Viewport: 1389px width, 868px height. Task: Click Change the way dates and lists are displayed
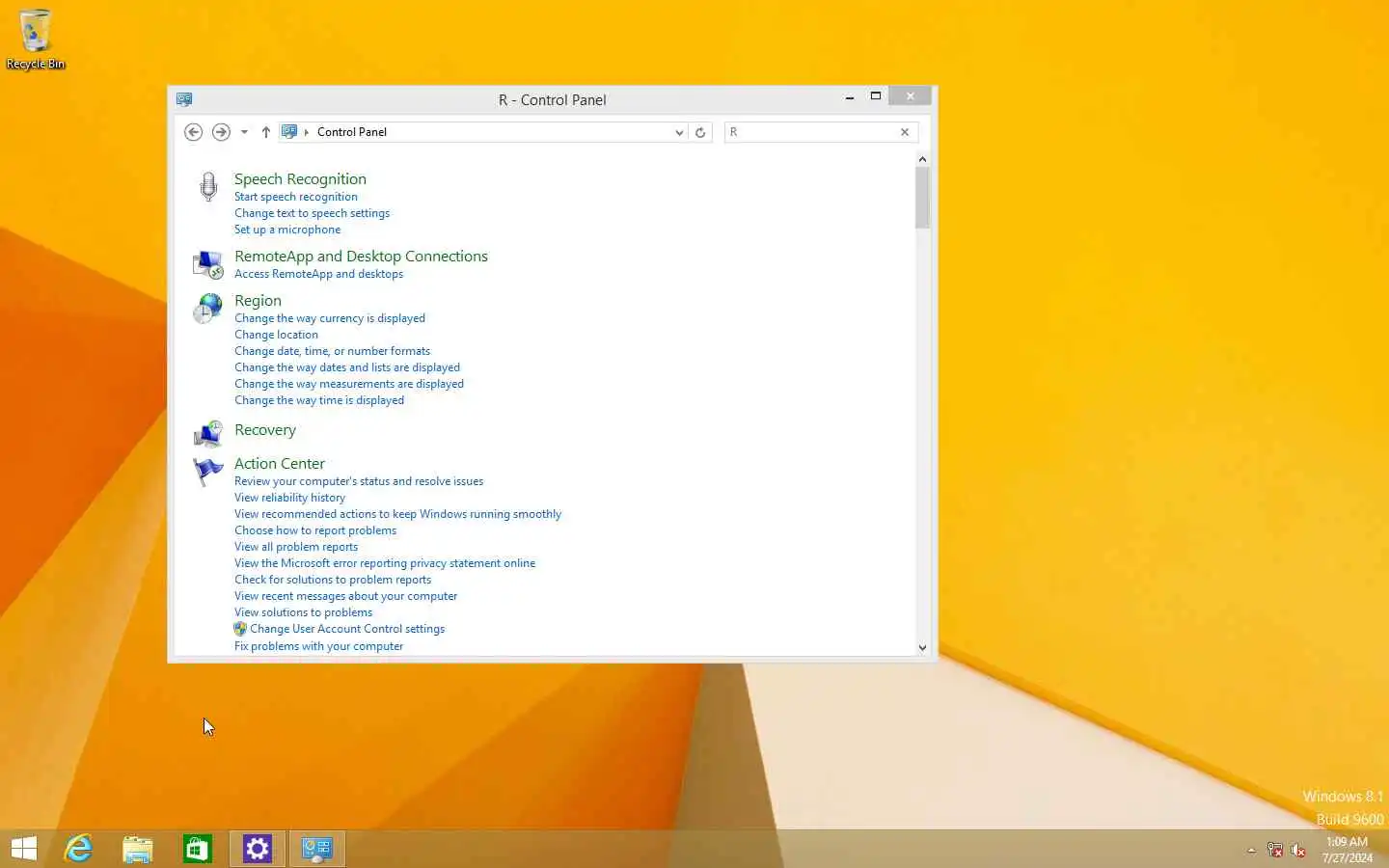click(x=347, y=367)
